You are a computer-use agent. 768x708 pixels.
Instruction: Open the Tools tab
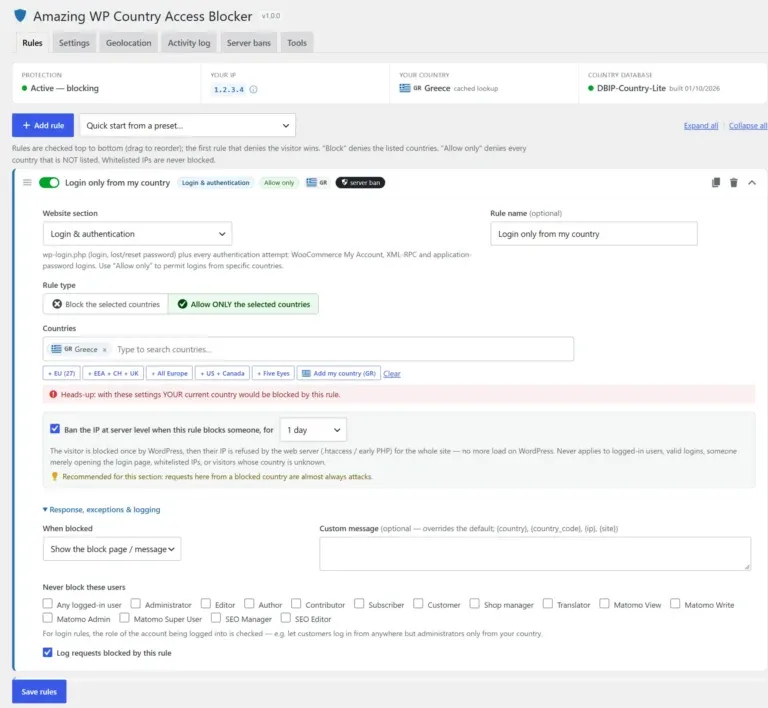click(297, 43)
